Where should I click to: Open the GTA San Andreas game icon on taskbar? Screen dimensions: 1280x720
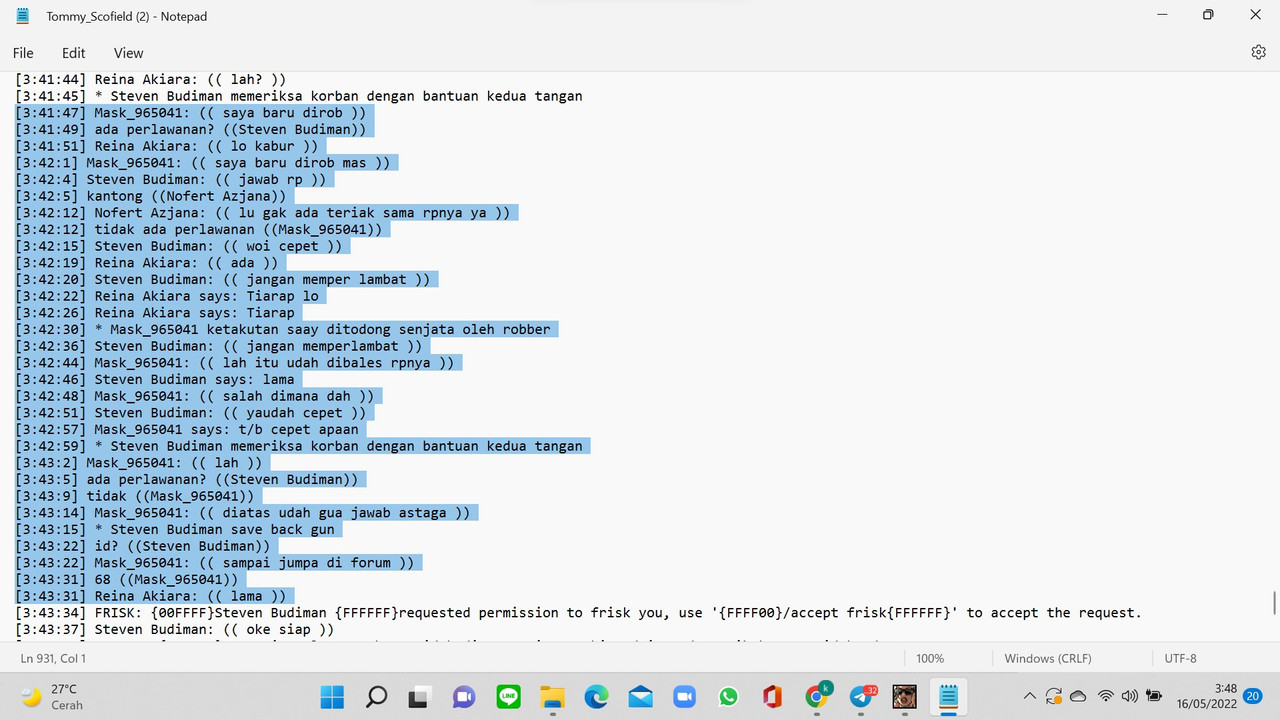coord(905,696)
